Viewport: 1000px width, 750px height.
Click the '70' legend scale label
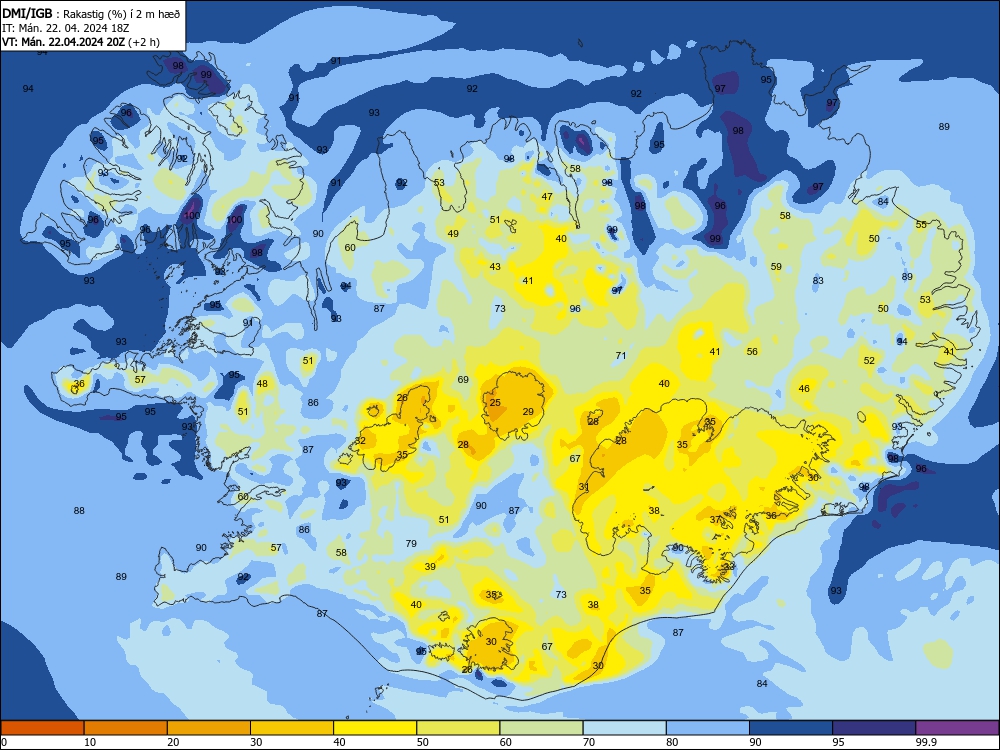point(589,742)
